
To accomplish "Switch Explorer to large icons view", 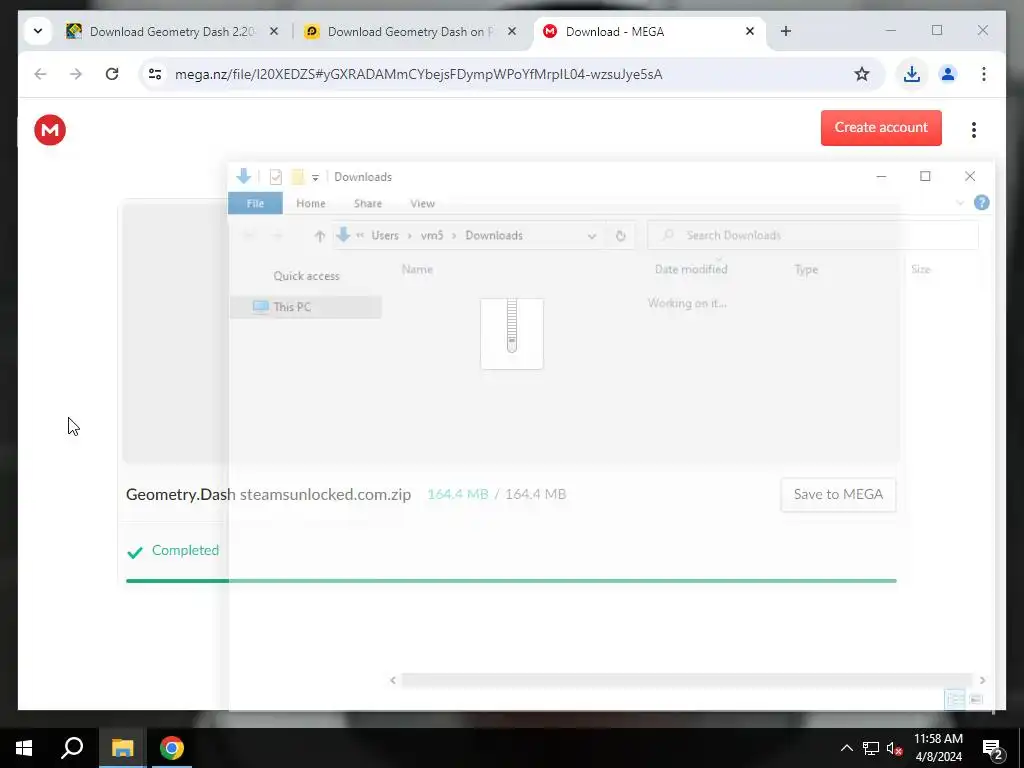I will [x=976, y=699].
